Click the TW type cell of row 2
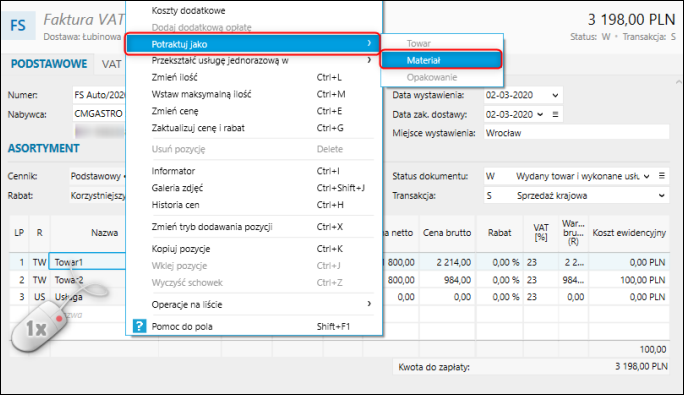Viewport: 684px width, 395px height. 39,280
